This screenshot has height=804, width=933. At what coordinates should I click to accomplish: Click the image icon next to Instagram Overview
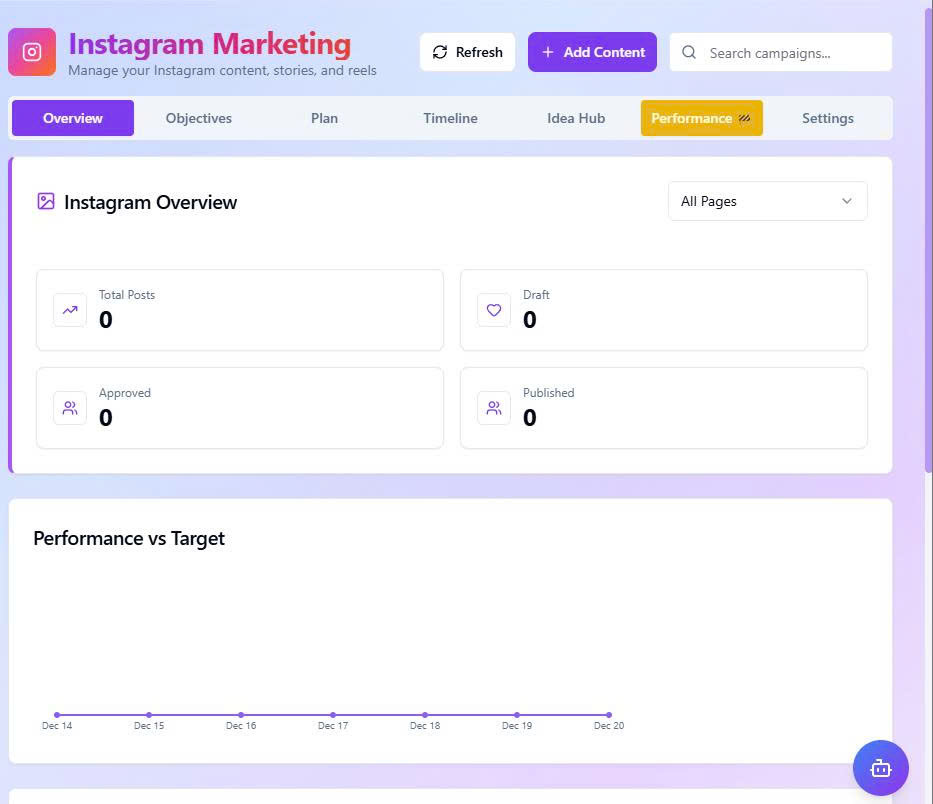(x=46, y=201)
